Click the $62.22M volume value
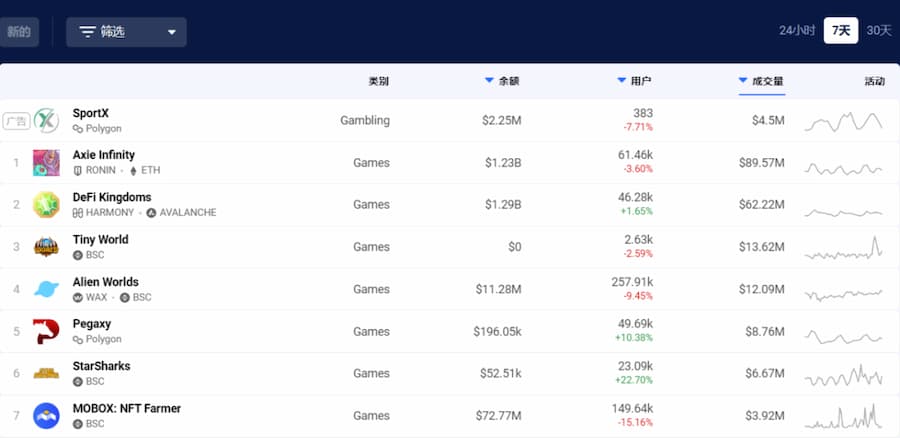Screen dimensions: 900x438 click(762, 205)
